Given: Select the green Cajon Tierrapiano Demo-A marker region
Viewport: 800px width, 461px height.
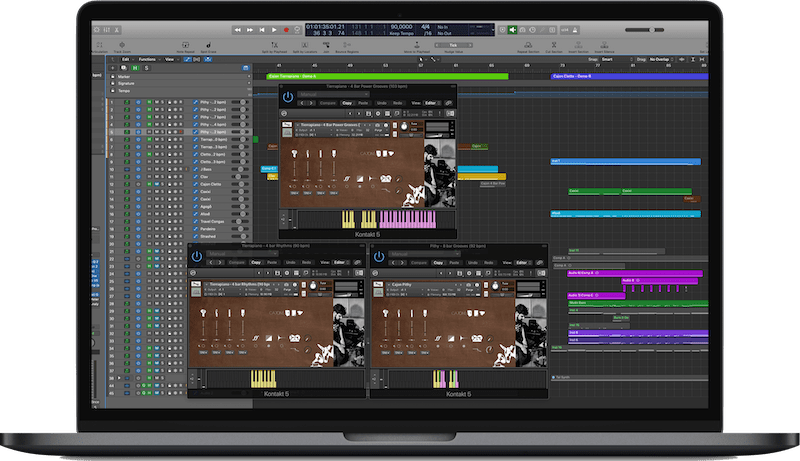Looking at the screenshot, I should point(388,76).
